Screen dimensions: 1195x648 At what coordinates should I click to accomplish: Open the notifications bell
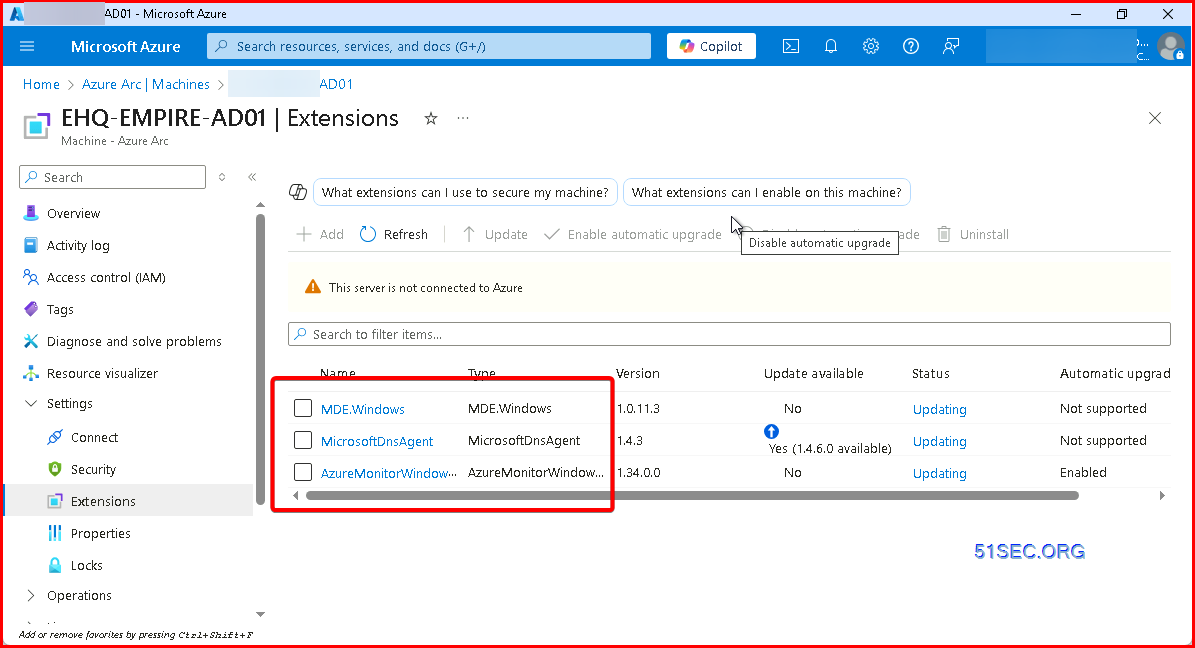[831, 47]
